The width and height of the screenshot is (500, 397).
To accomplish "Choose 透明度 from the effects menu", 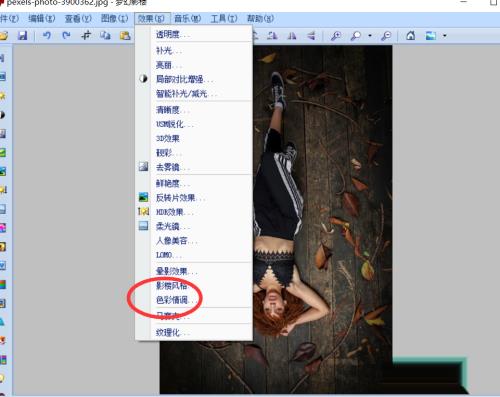I will tap(194, 34).
